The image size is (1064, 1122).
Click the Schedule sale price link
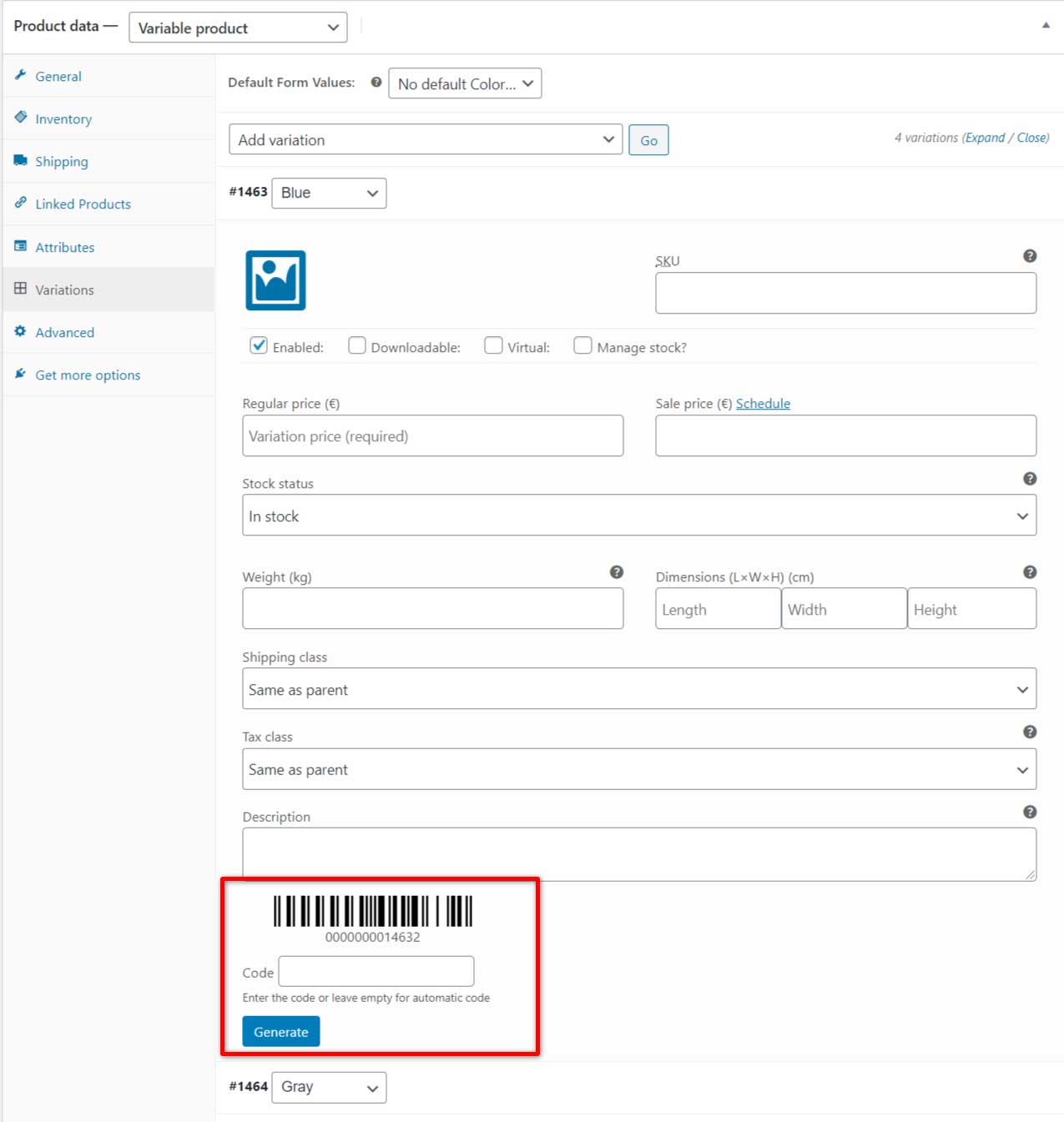coord(763,404)
